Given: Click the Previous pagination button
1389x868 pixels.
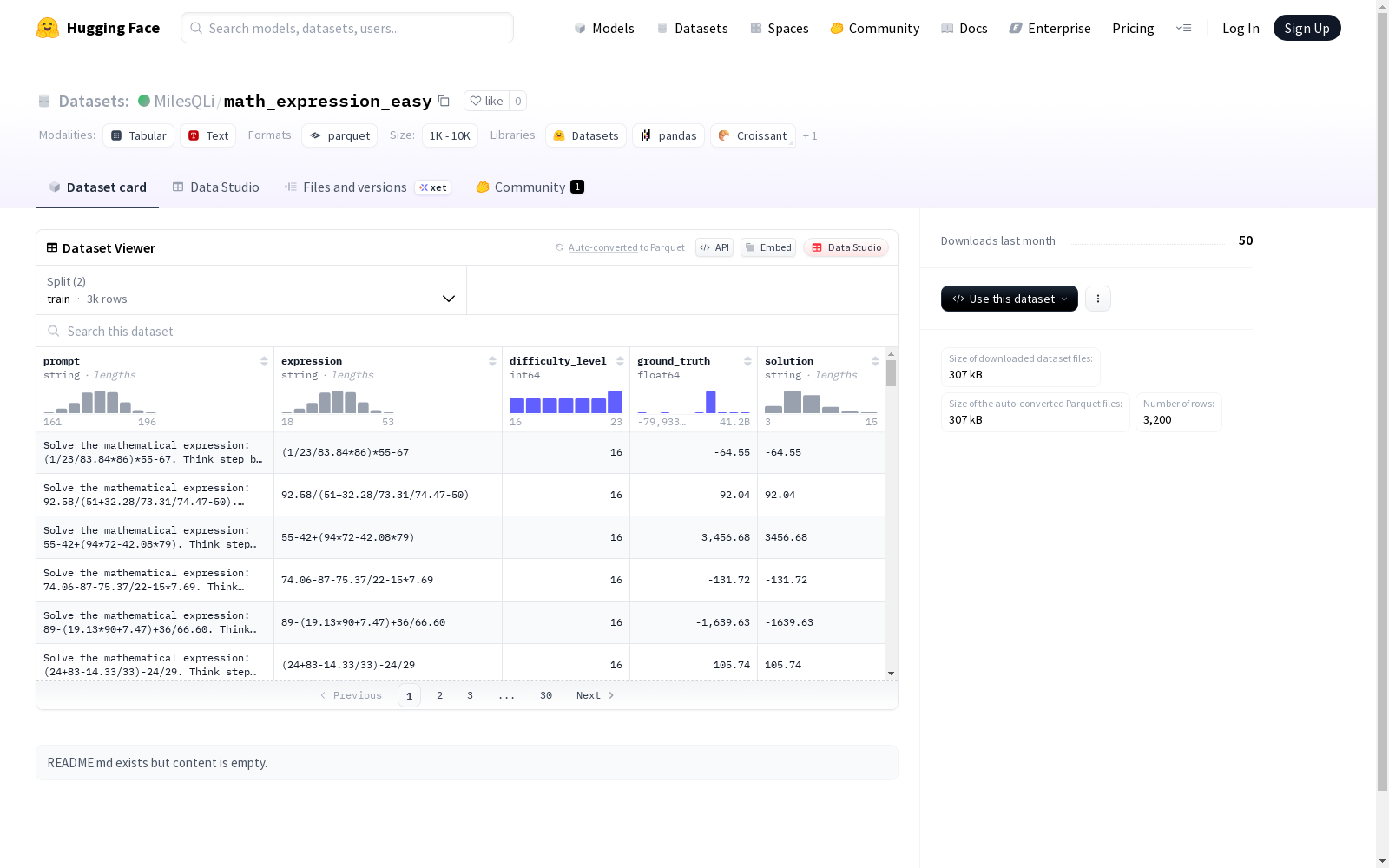Looking at the screenshot, I should tap(351, 695).
